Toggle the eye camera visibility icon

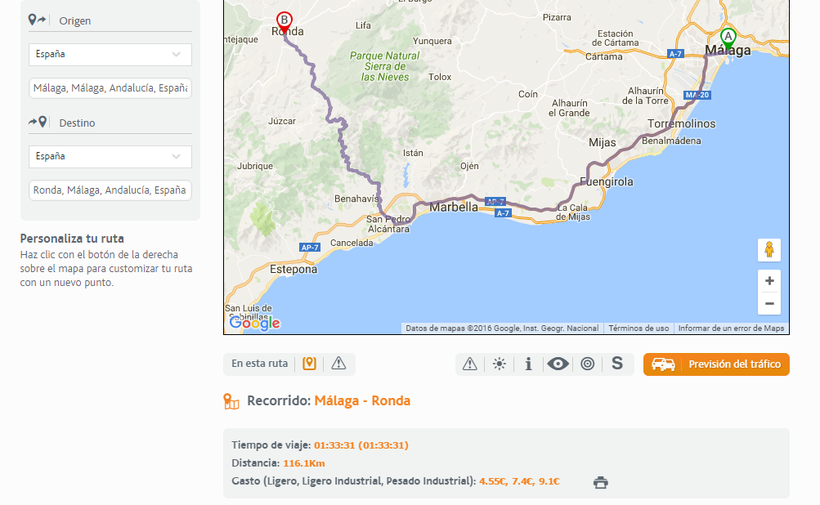(558, 364)
